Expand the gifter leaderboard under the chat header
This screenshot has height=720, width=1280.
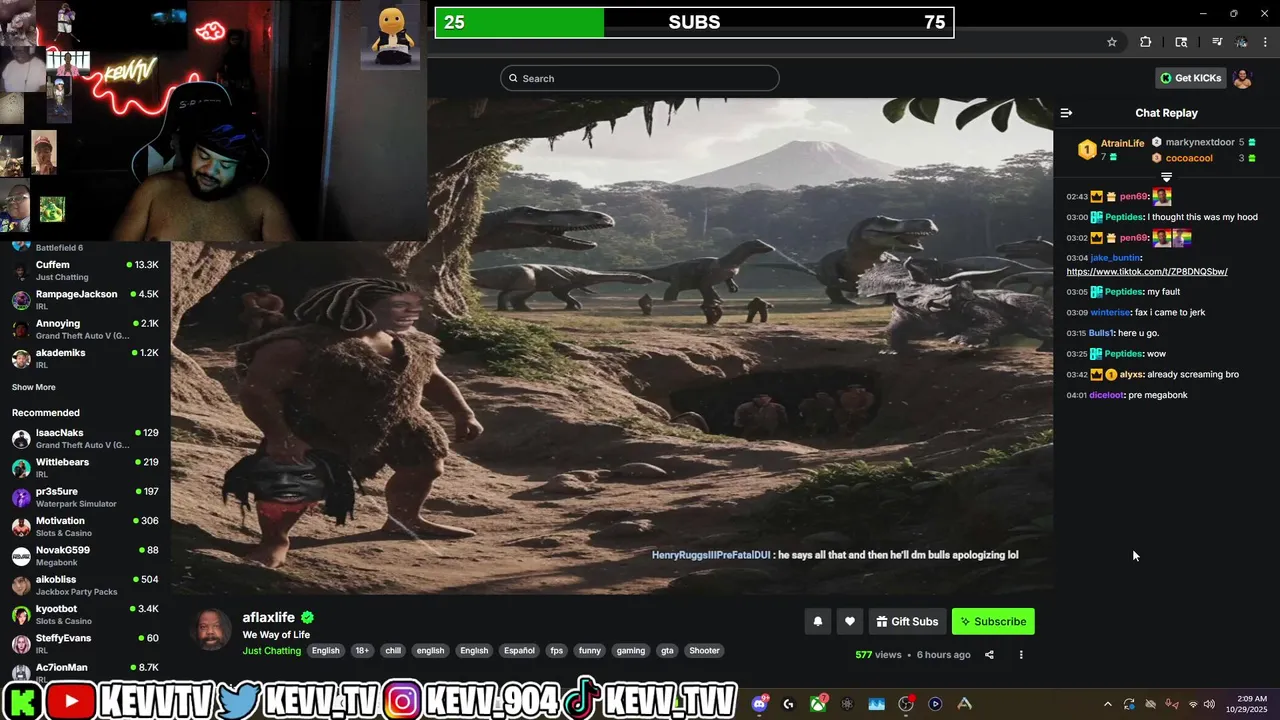click(x=1166, y=177)
